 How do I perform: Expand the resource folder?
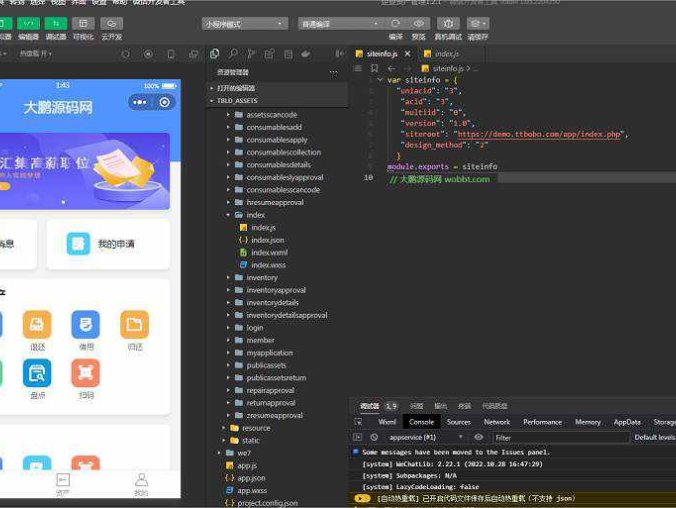click(x=256, y=428)
